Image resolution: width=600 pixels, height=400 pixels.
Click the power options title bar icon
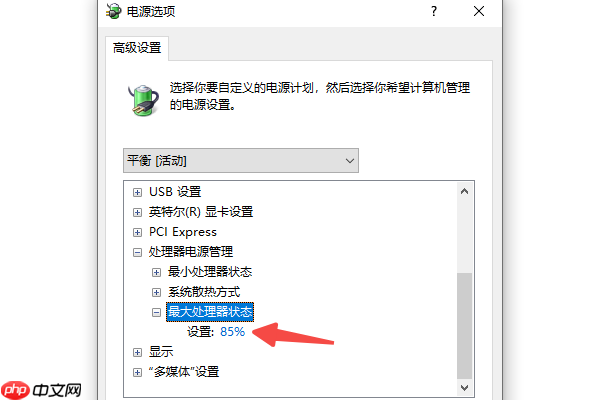point(113,11)
